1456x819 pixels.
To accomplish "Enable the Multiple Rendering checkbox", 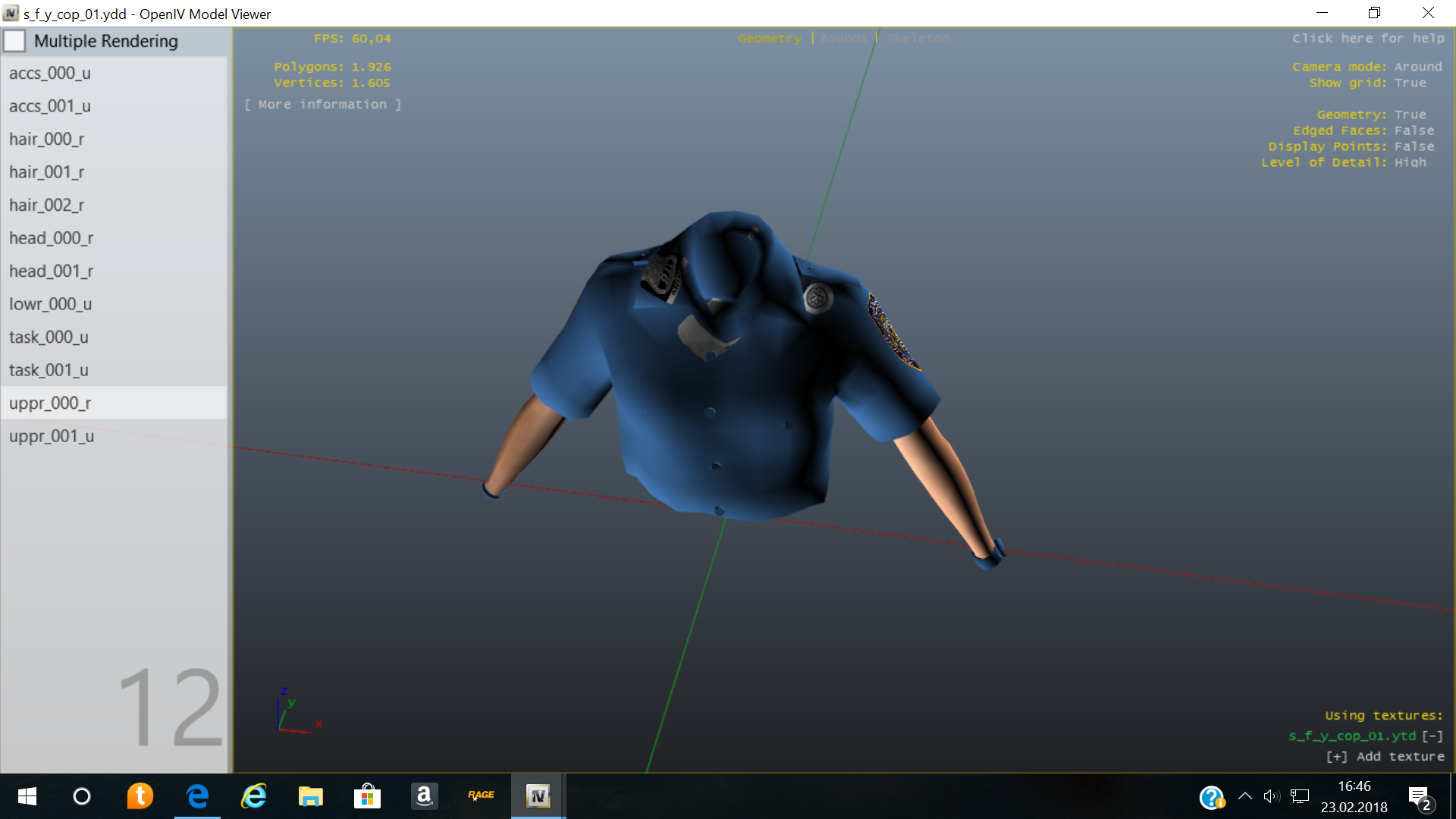I will [15, 41].
